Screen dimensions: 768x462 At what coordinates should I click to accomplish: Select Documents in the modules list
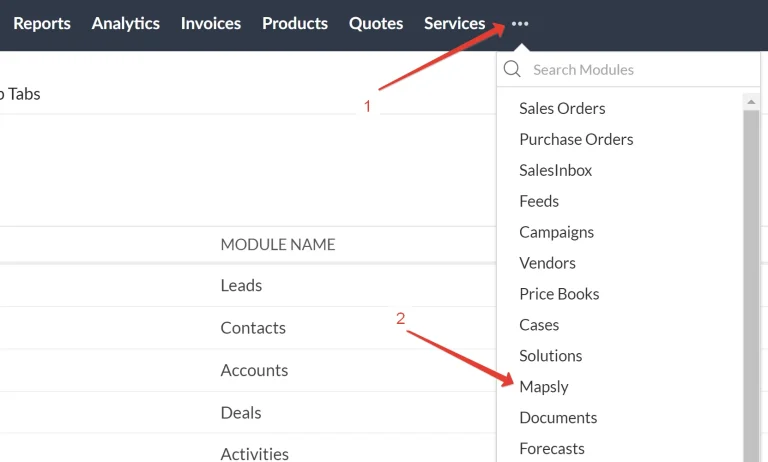558,418
